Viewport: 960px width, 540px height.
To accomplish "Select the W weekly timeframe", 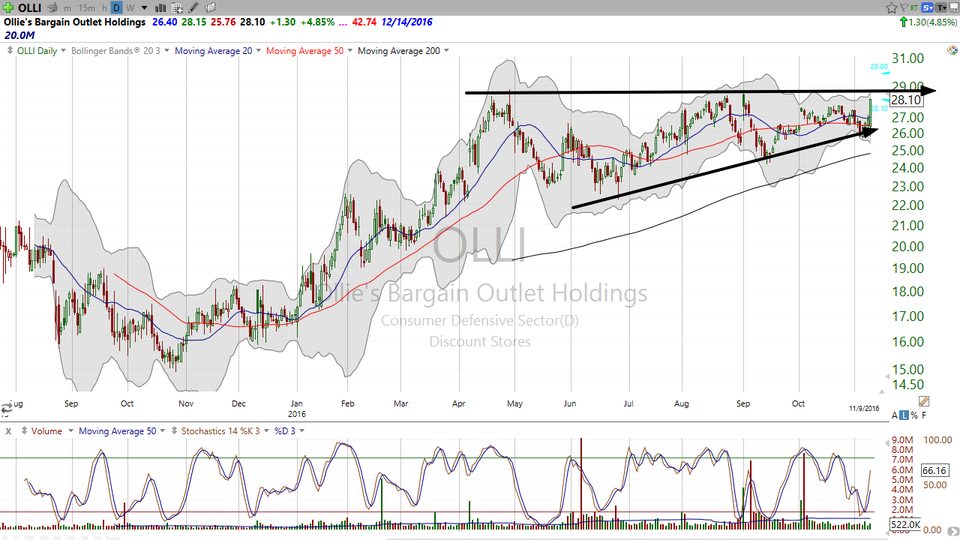I will pyautogui.click(x=130, y=8).
